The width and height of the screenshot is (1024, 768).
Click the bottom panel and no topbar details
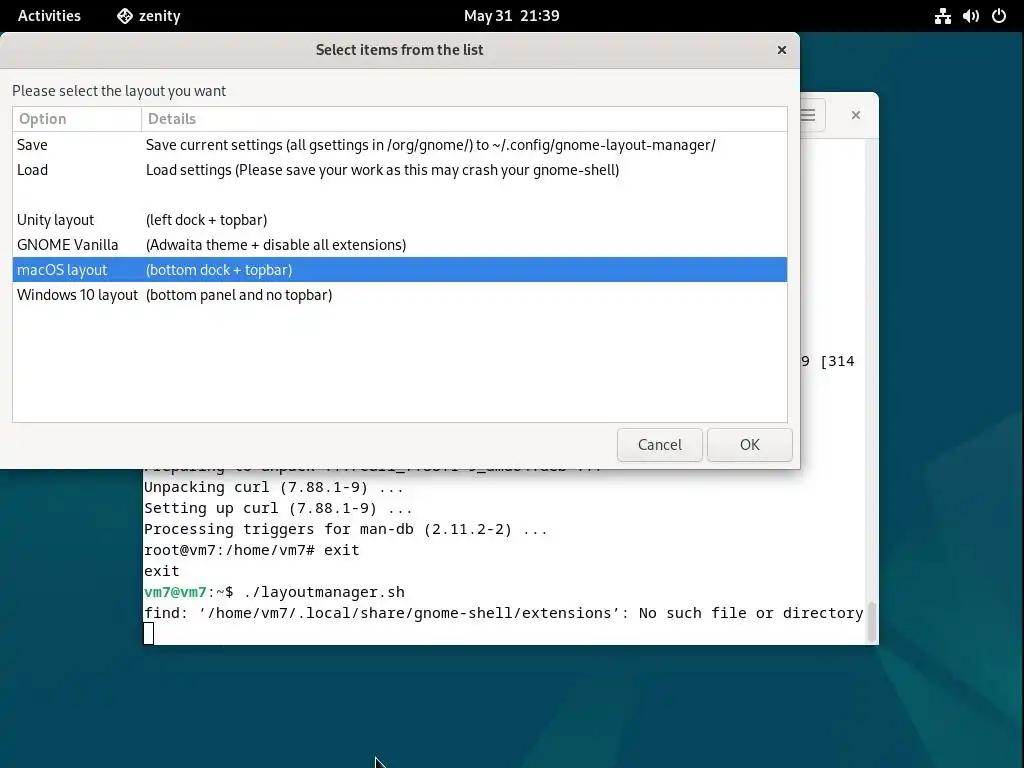pyautogui.click(x=239, y=295)
